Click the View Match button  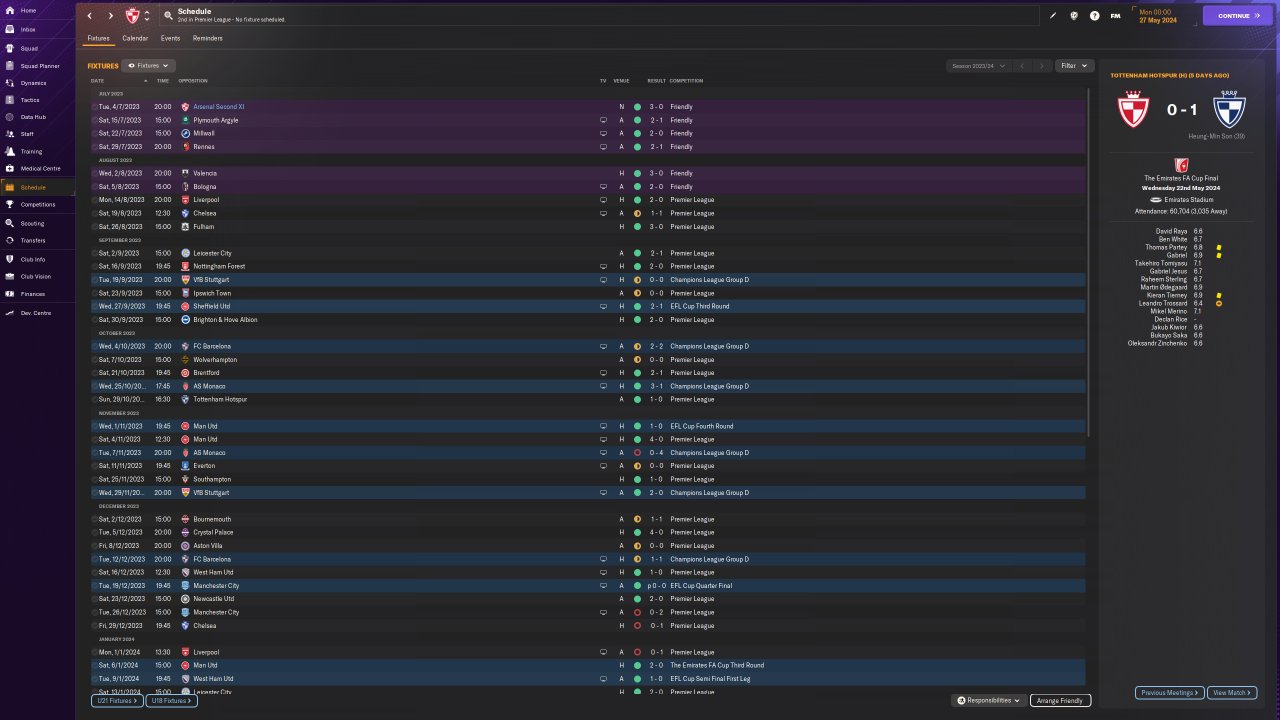point(1232,692)
